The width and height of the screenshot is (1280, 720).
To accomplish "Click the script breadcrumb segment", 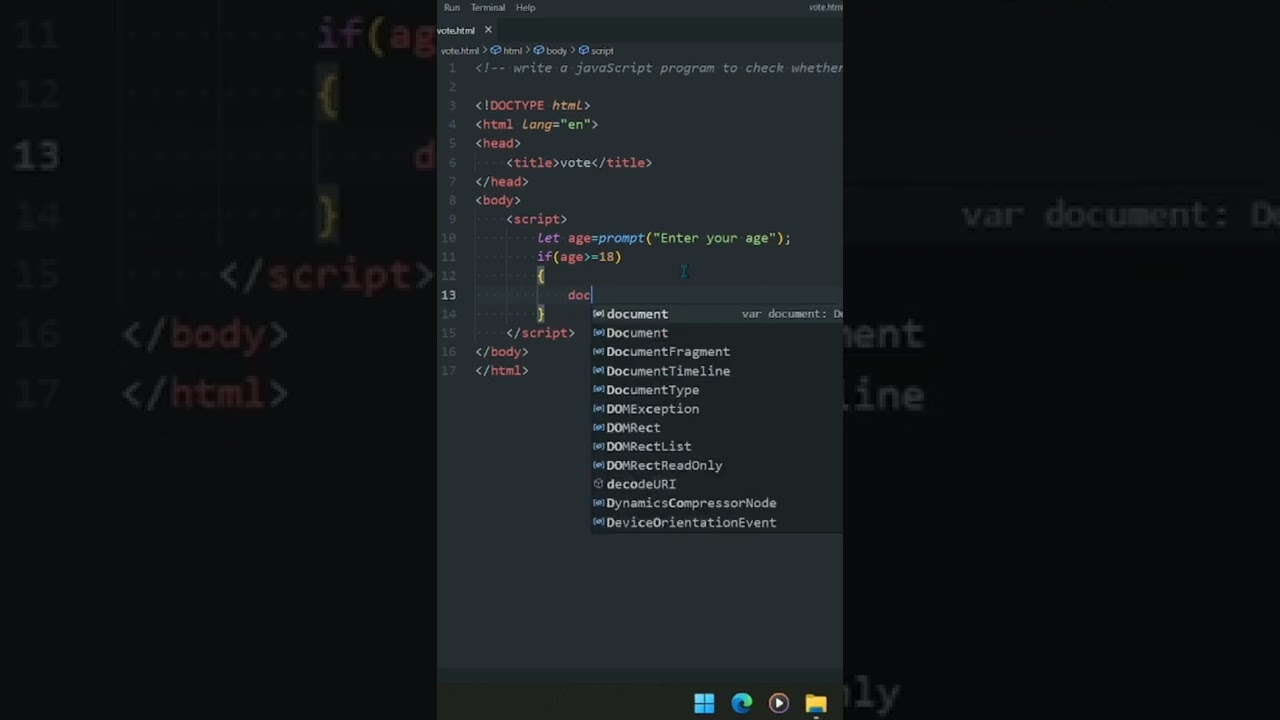I will (603, 50).
